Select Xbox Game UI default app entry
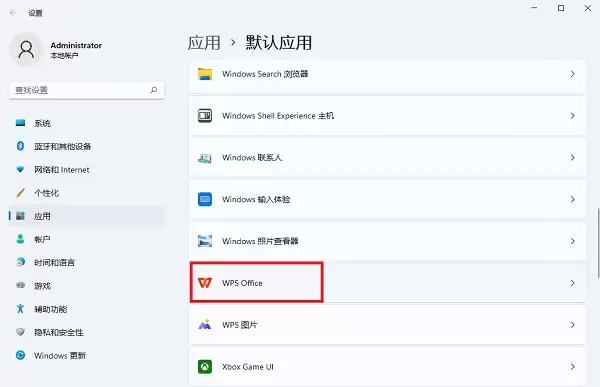600x387 pixels. (387, 367)
